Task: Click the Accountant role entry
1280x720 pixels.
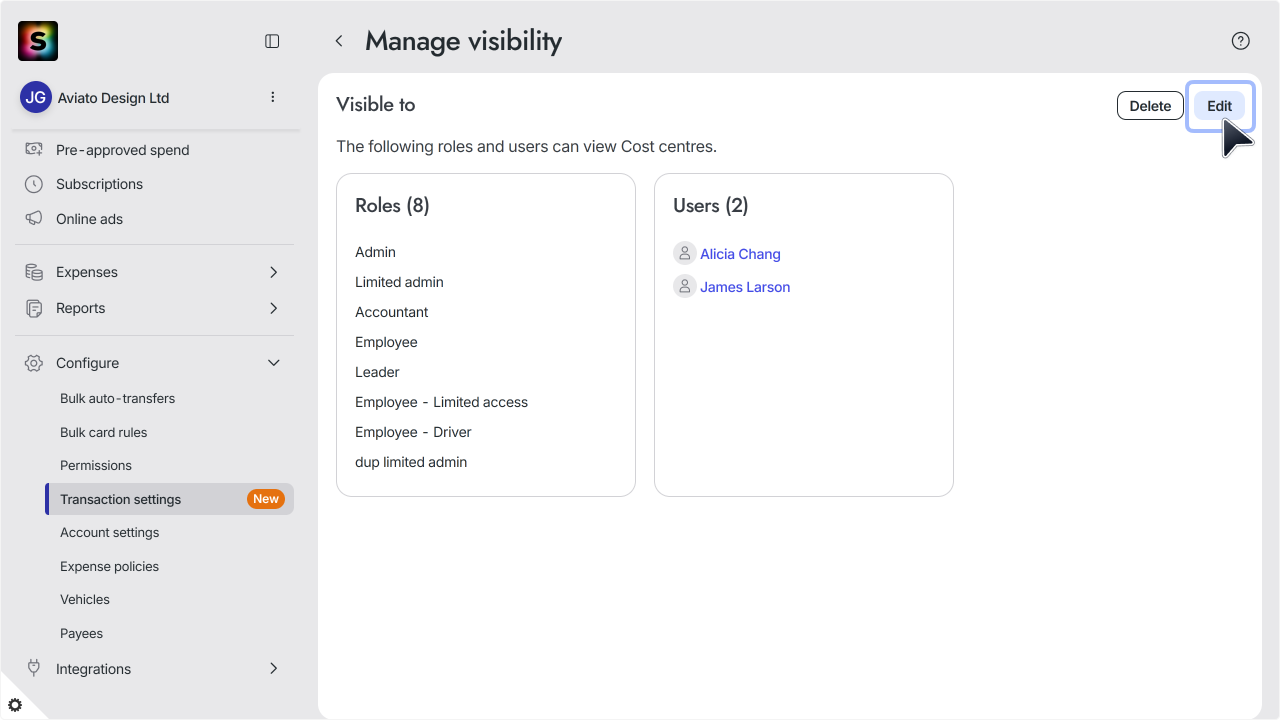Action: pyautogui.click(x=391, y=312)
